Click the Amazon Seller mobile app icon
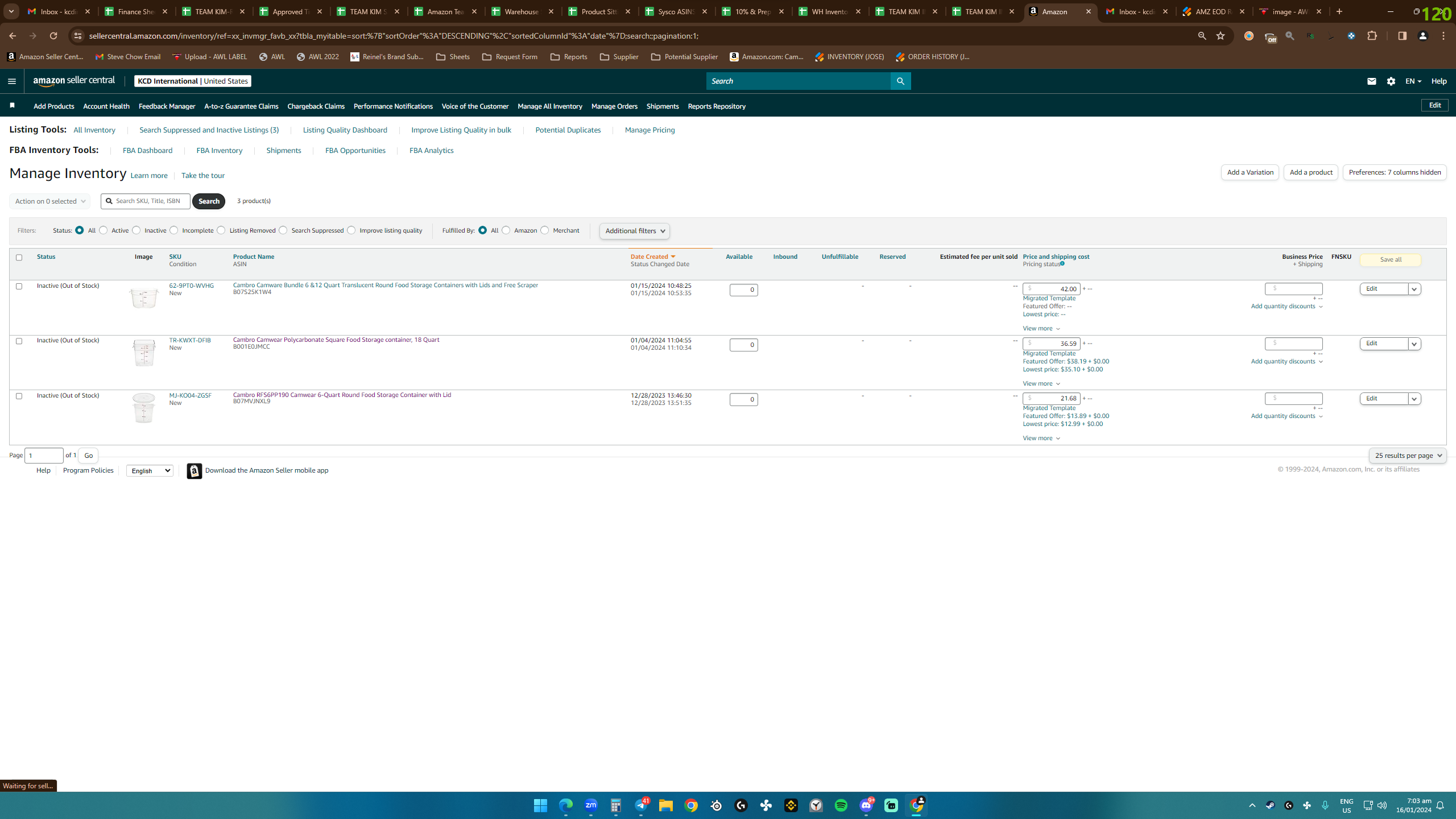1456x819 pixels. point(195,471)
